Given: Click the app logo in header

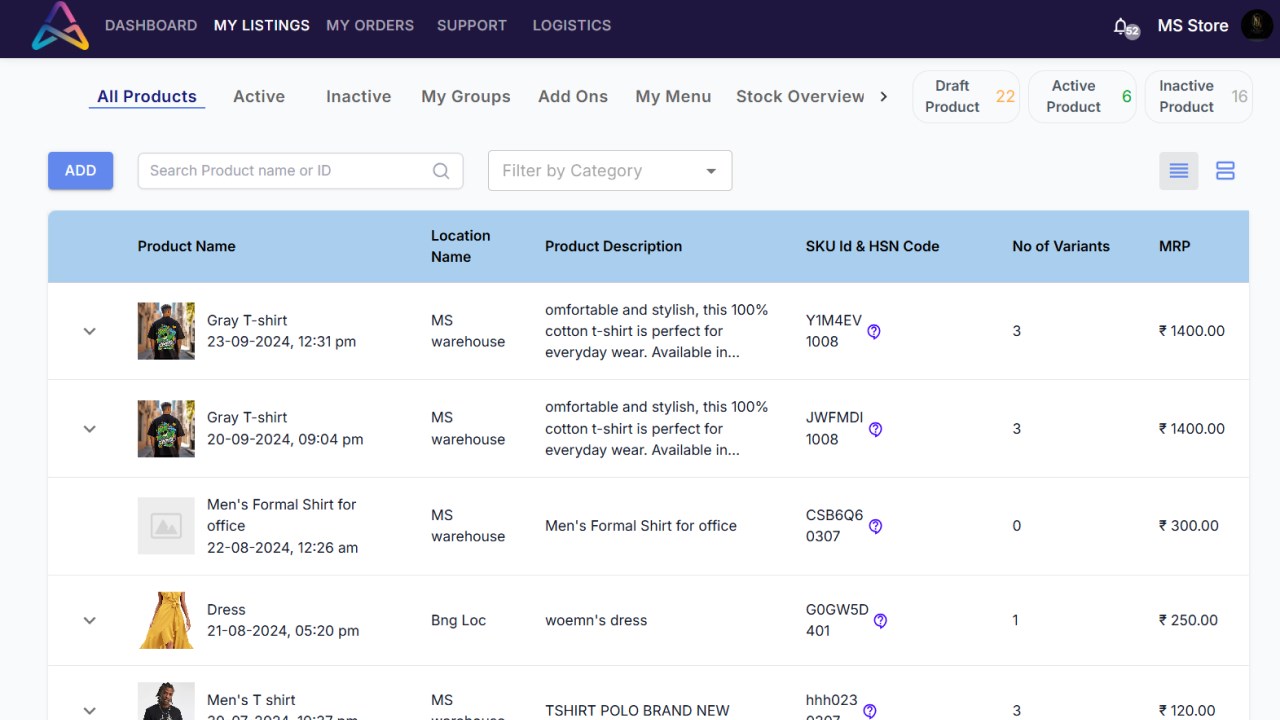Looking at the screenshot, I should (60, 26).
